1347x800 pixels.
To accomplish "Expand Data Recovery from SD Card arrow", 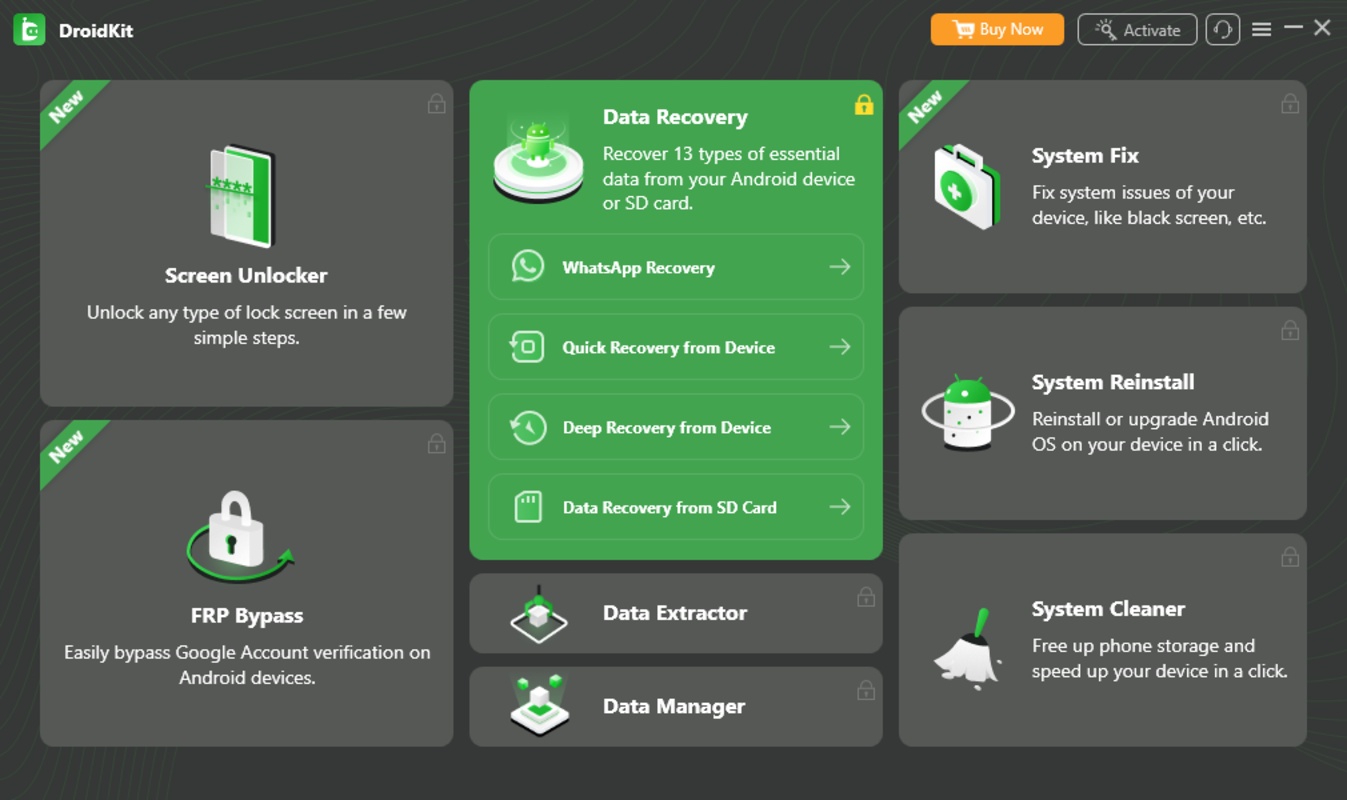I will click(x=840, y=507).
